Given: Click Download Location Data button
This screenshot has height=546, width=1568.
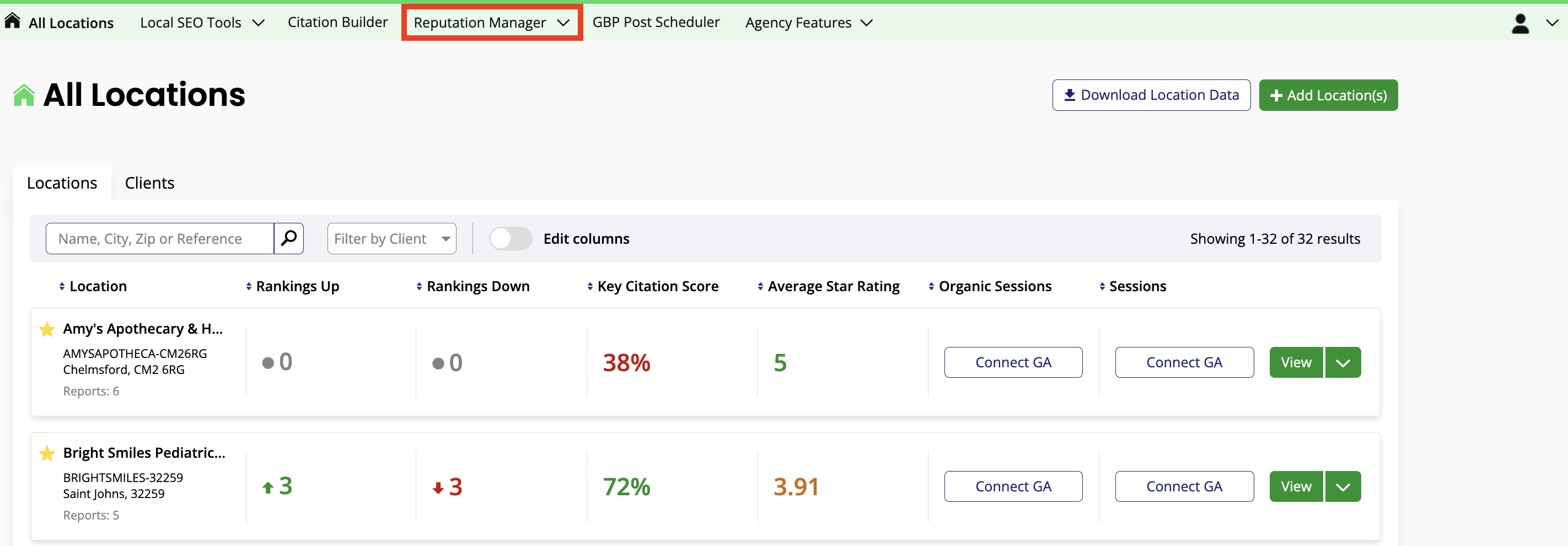Looking at the screenshot, I should click(1151, 95).
